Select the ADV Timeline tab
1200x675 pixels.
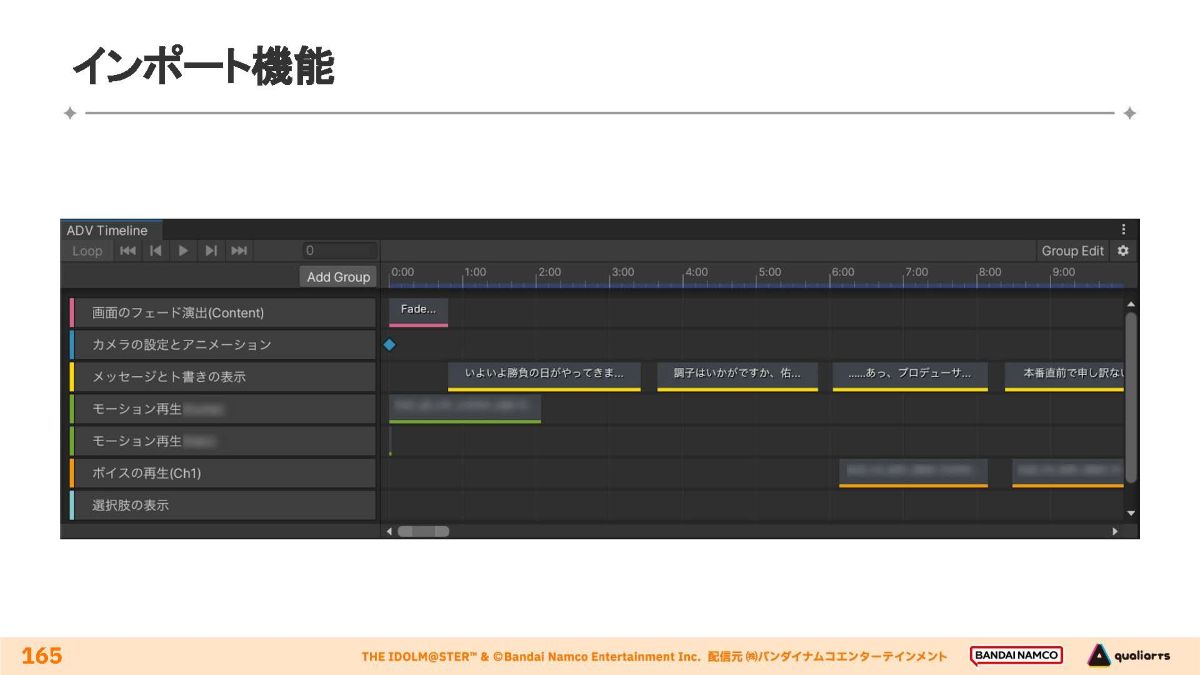(107, 230)
